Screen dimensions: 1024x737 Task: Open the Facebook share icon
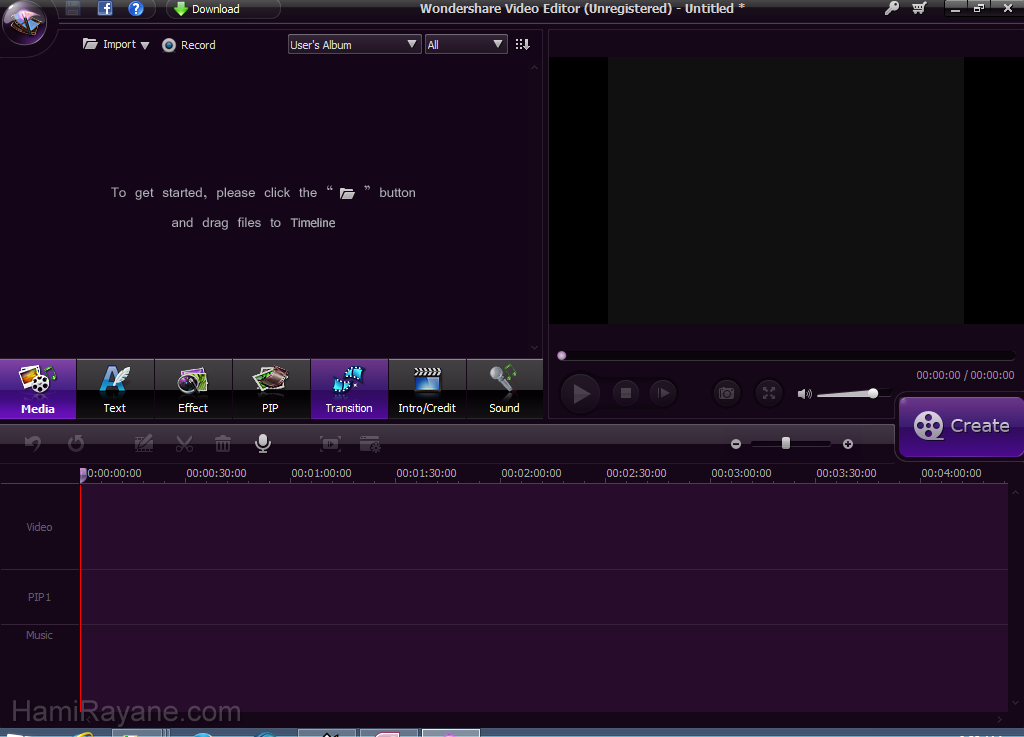pos(104,8)
